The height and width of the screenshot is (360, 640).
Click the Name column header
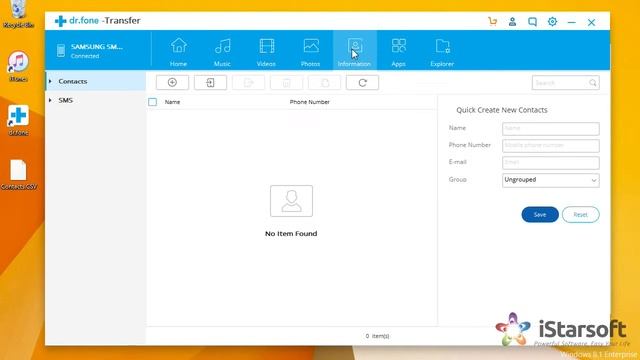tap(172, 102)
